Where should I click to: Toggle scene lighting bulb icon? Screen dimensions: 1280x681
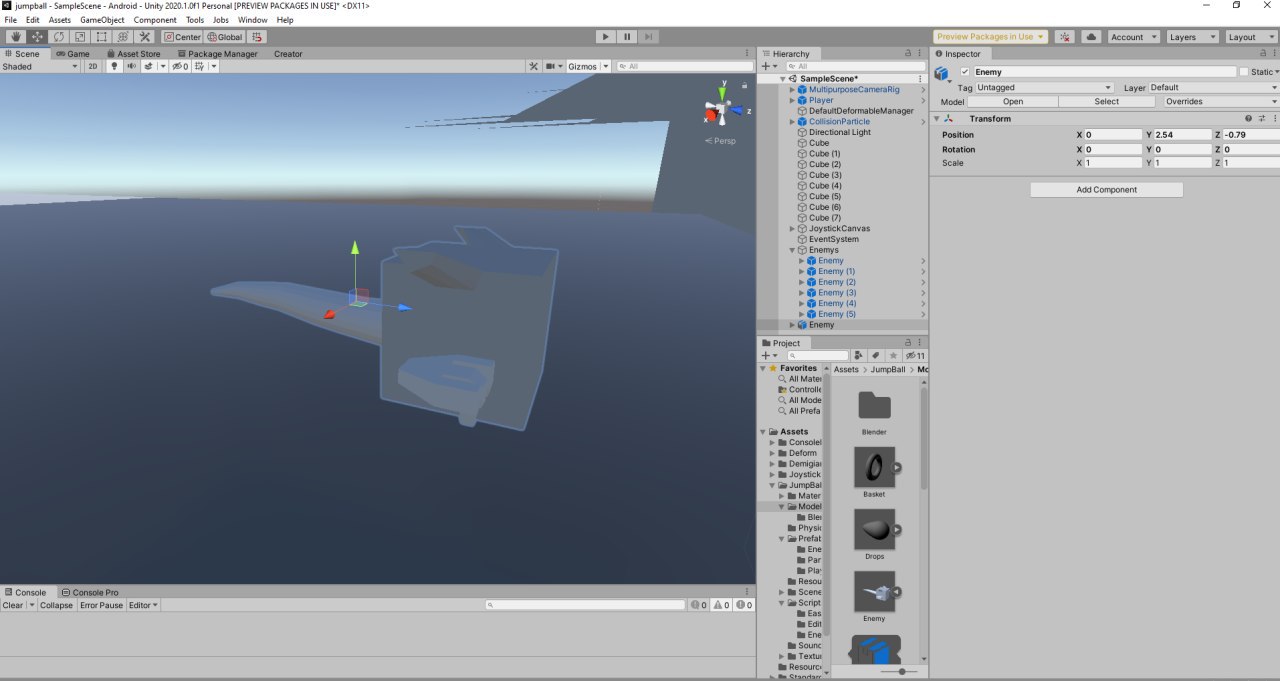[x=113, y=66]
